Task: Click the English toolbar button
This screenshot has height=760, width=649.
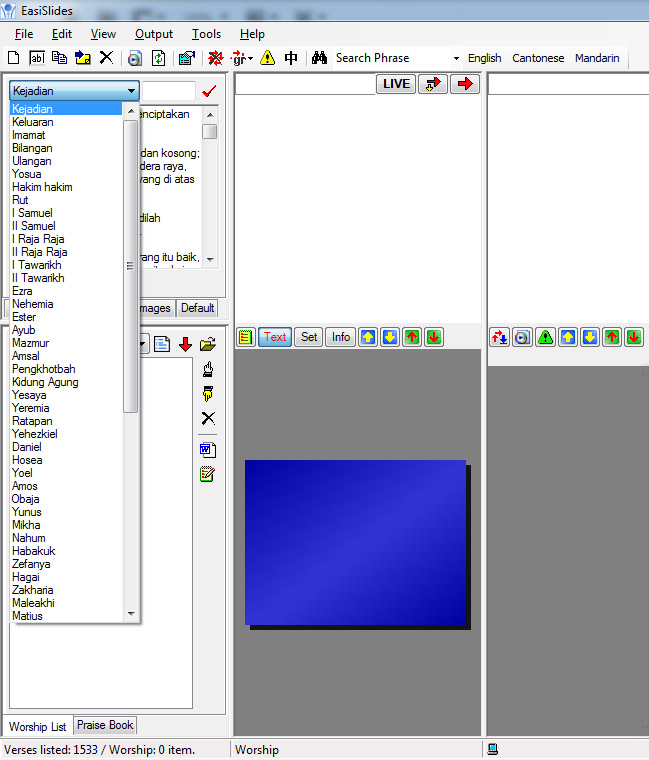Action: 485,58
